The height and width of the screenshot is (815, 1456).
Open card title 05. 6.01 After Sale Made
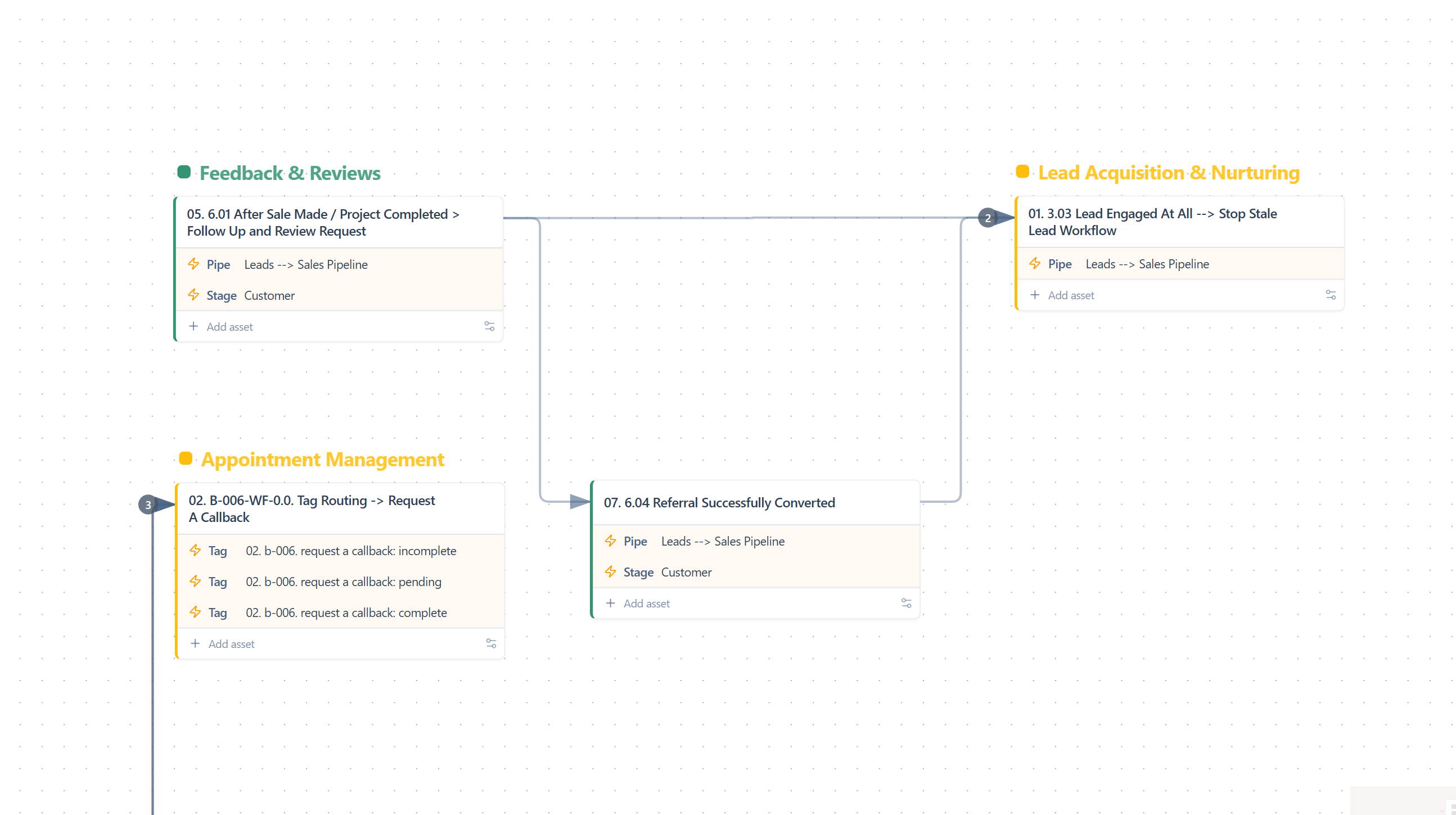(323, 223)
